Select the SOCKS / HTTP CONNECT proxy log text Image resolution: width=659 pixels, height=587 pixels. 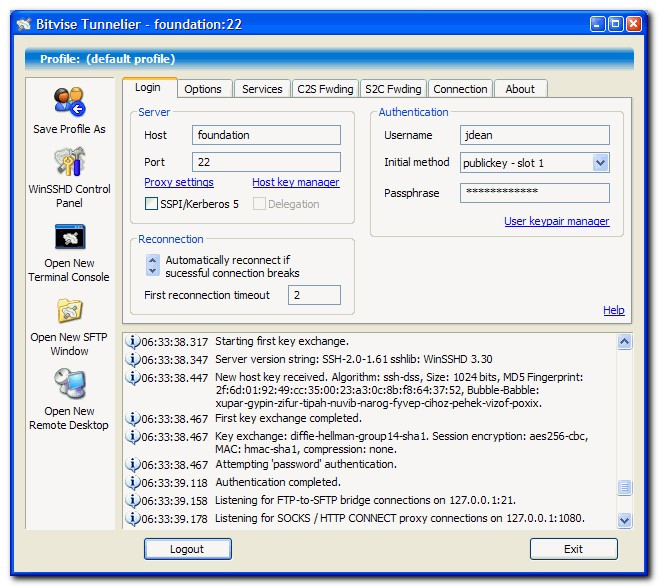click(x=400, y=518)
